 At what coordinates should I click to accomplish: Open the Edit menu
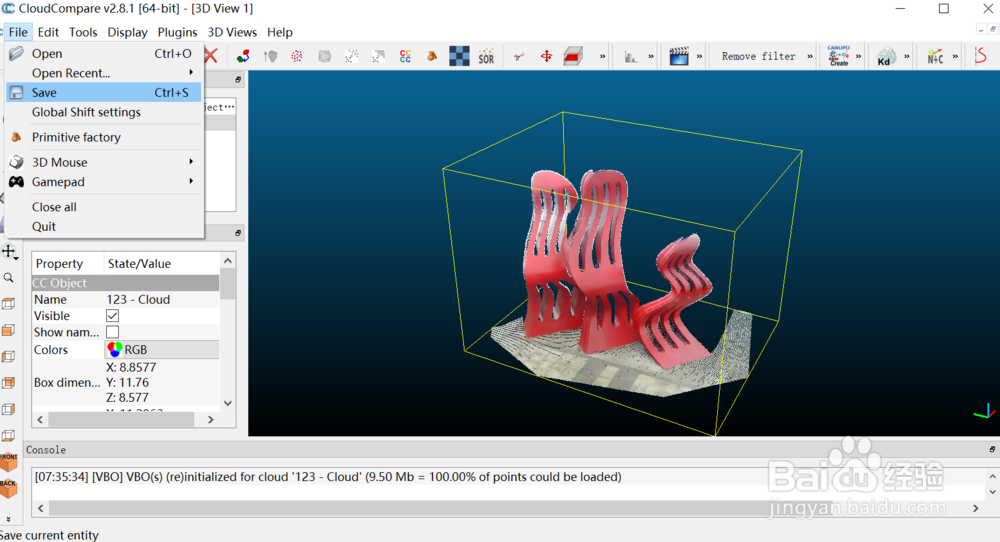pyautogui.click(x=48, y=32)
